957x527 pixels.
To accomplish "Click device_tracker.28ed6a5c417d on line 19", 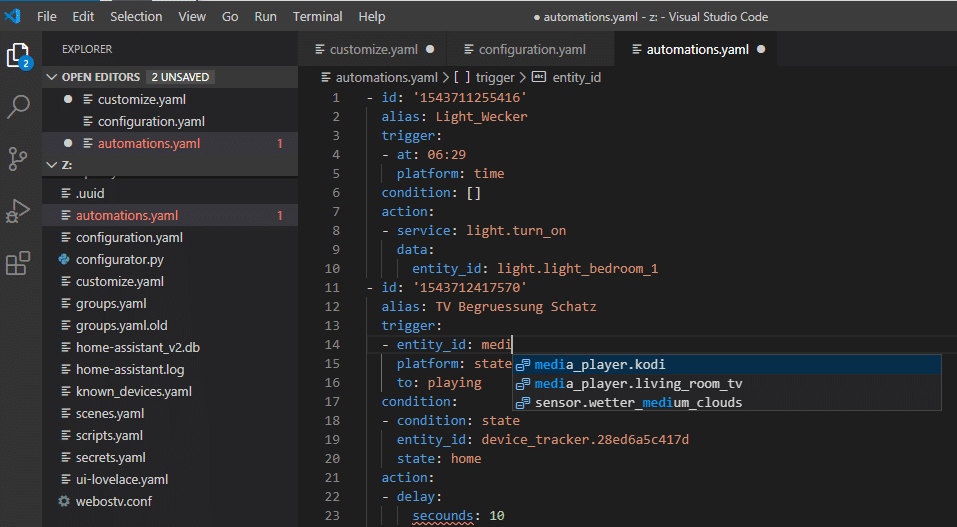I will tap(585, 440).
